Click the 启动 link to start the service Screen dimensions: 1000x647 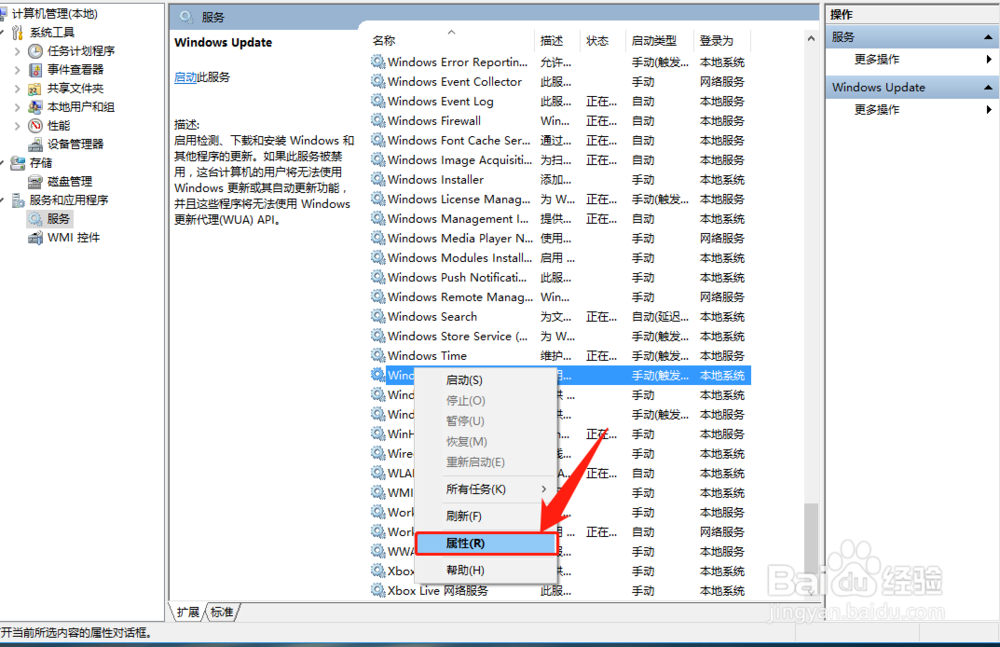(x=186, y=77)
